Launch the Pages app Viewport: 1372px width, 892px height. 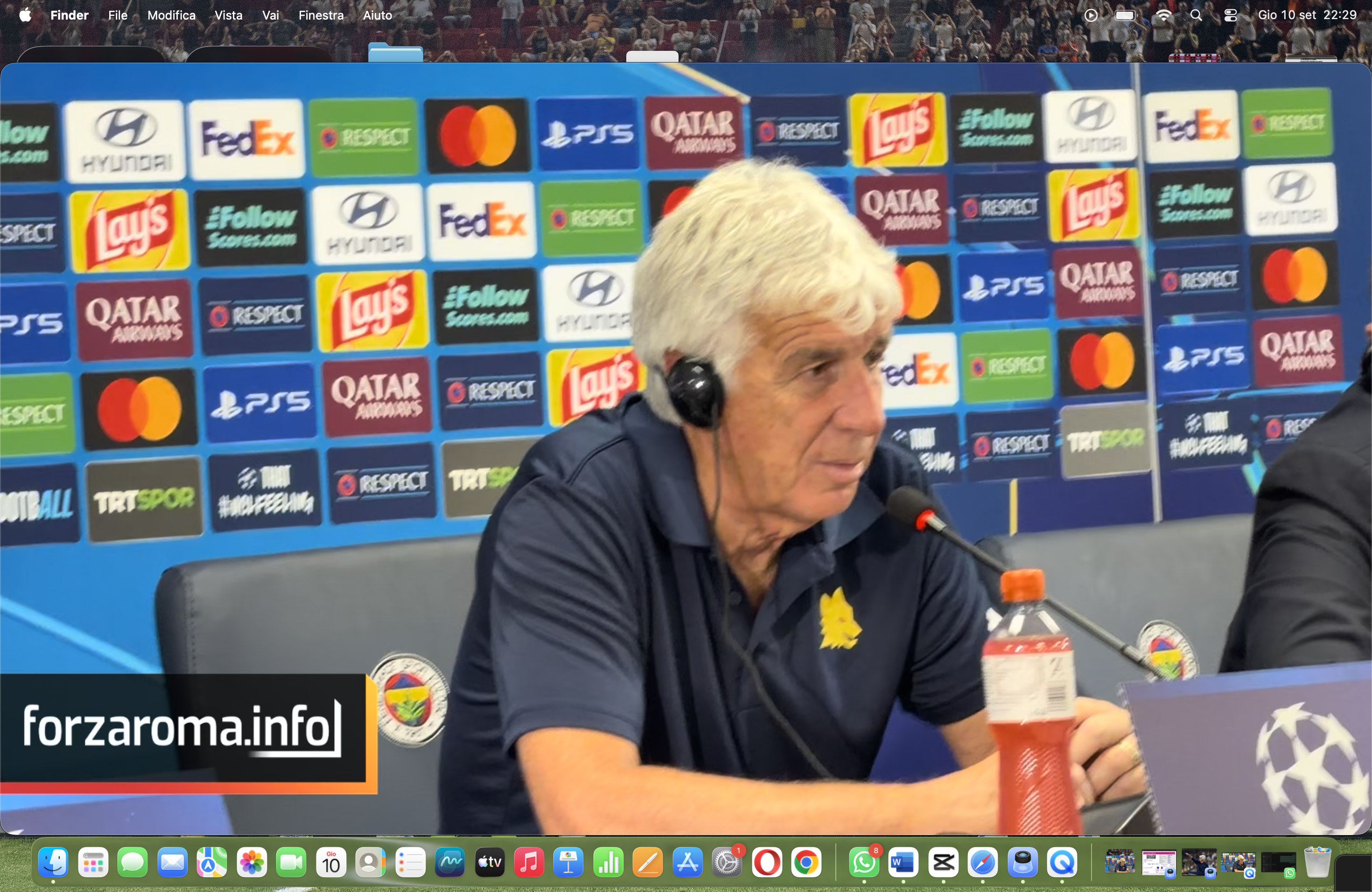tap(648, 863)
